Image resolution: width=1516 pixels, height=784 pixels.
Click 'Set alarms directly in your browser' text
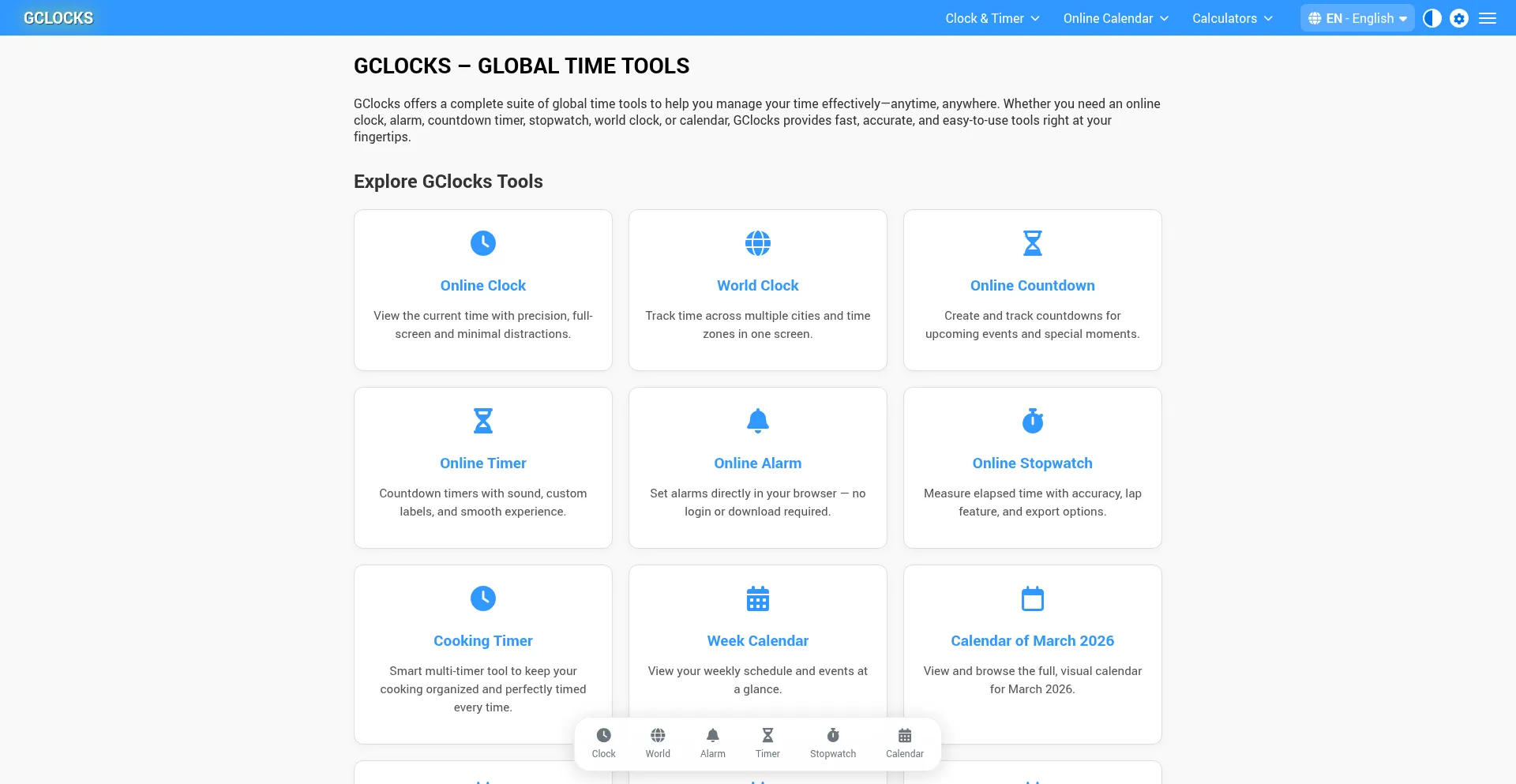click(x=758, y=502)
